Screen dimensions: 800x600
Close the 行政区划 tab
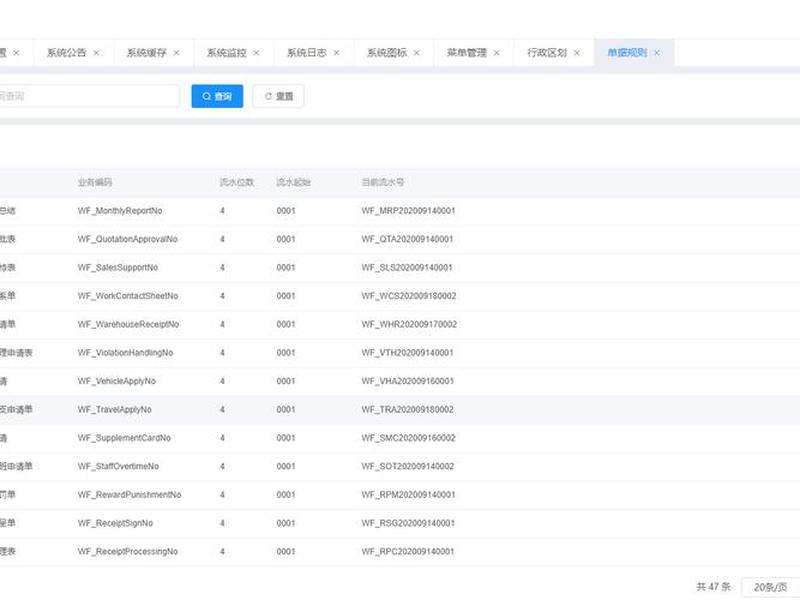[577, 53]
